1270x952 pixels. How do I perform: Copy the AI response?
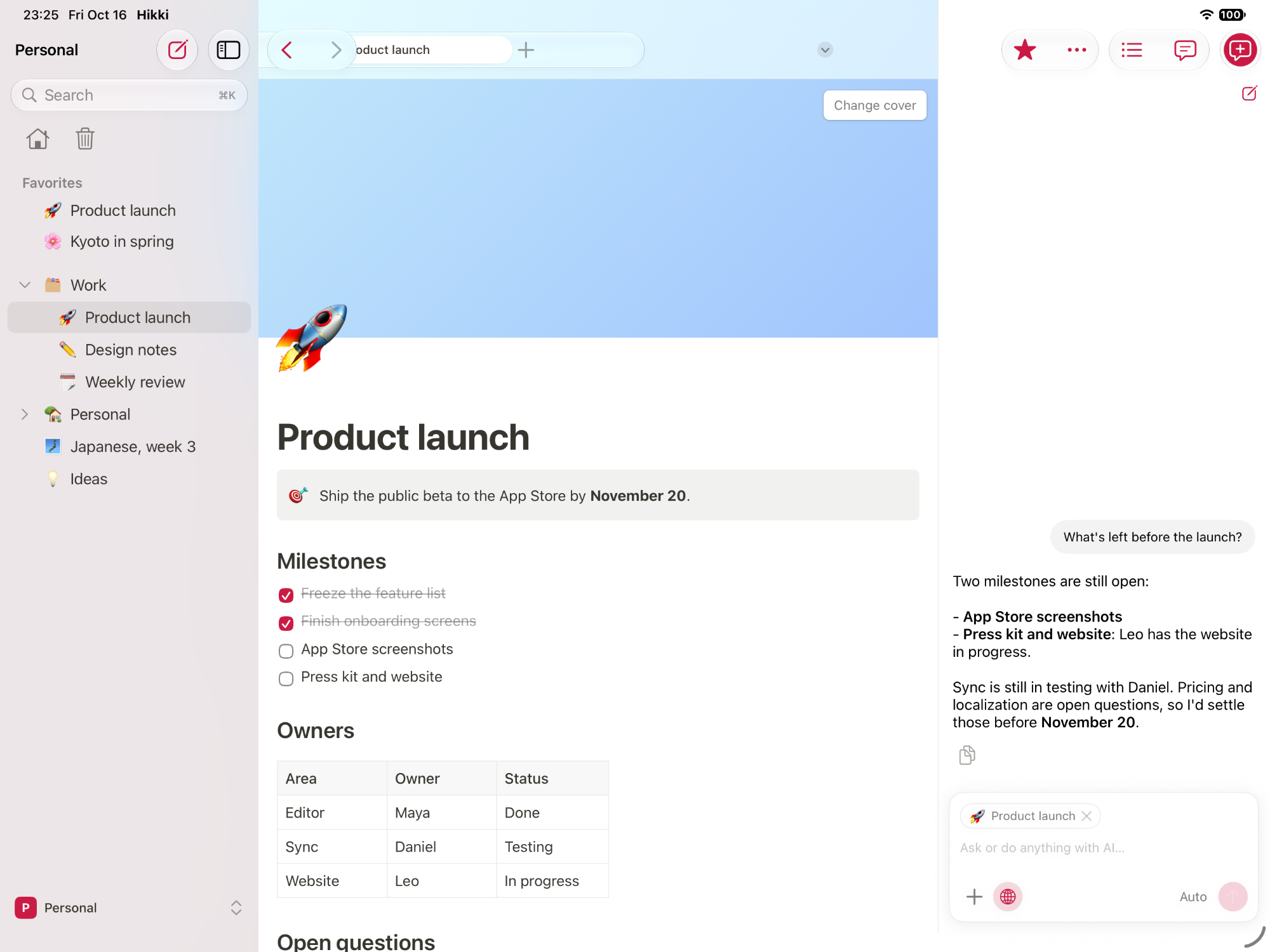[x=966, y=755]
